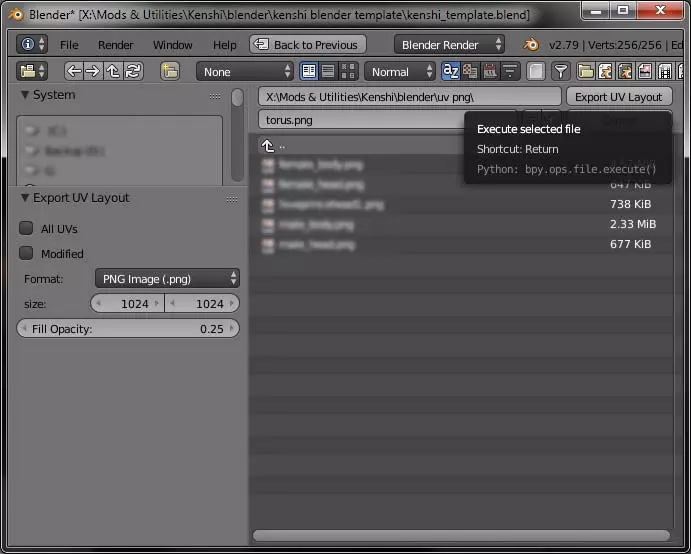Screen dimensions: 691x554
Task: Toggle the .blend files filter icon
Action: point(605,71)
